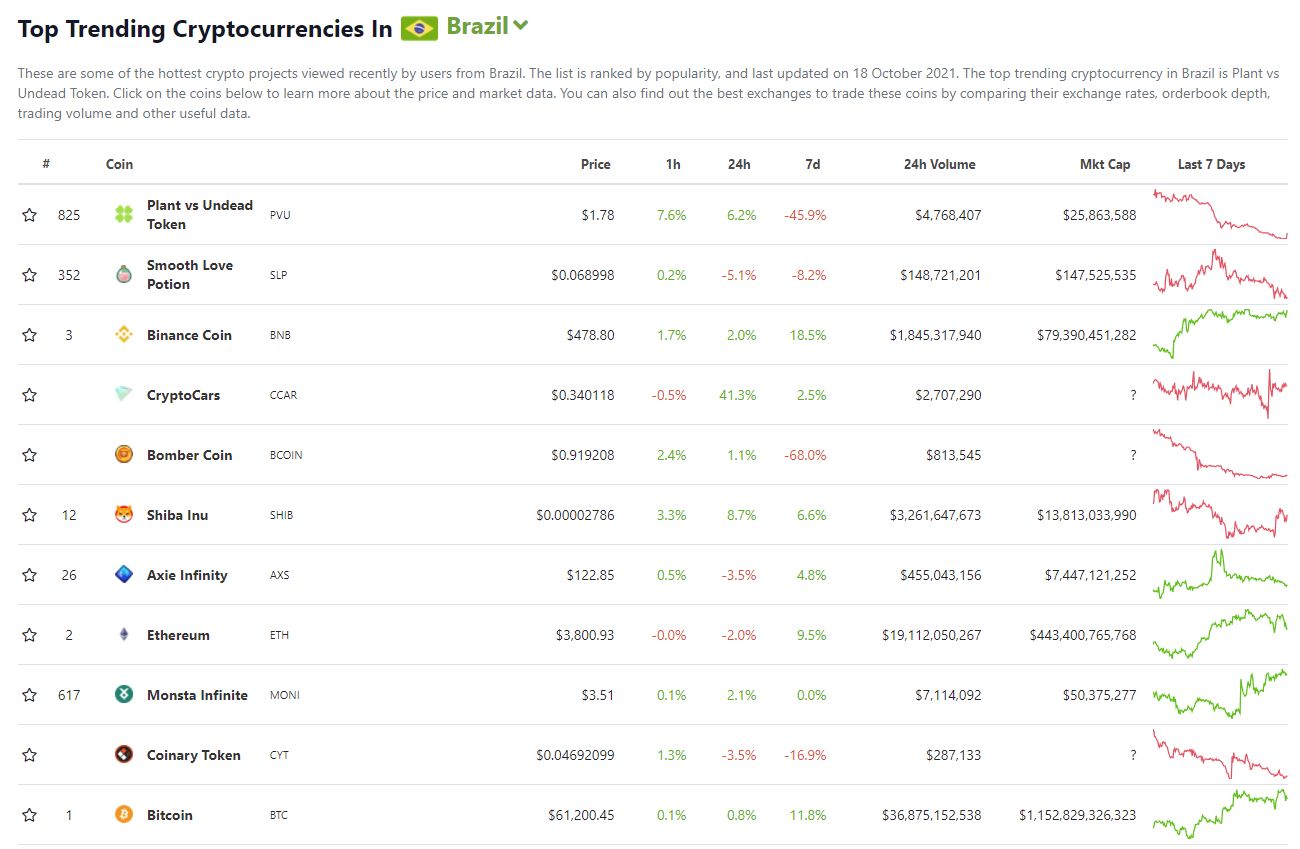
Task: Sort table by the # rank column
Action: [46, 164]
